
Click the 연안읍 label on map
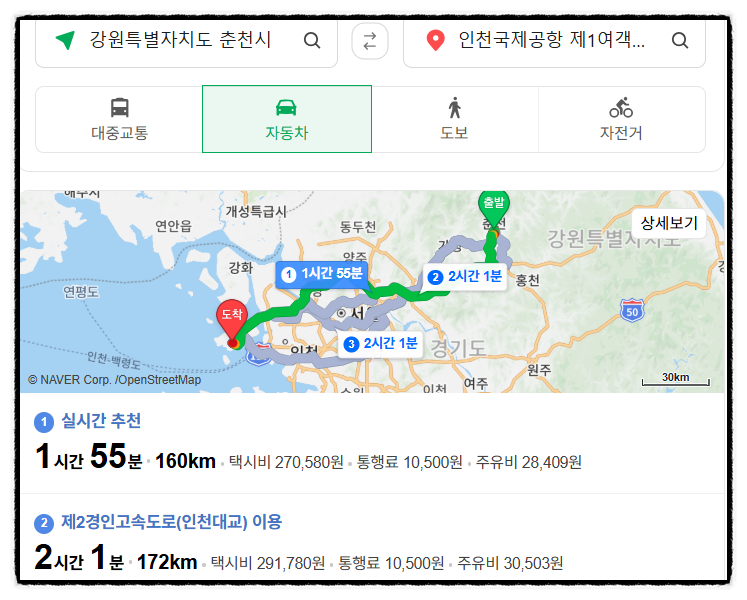174,225
